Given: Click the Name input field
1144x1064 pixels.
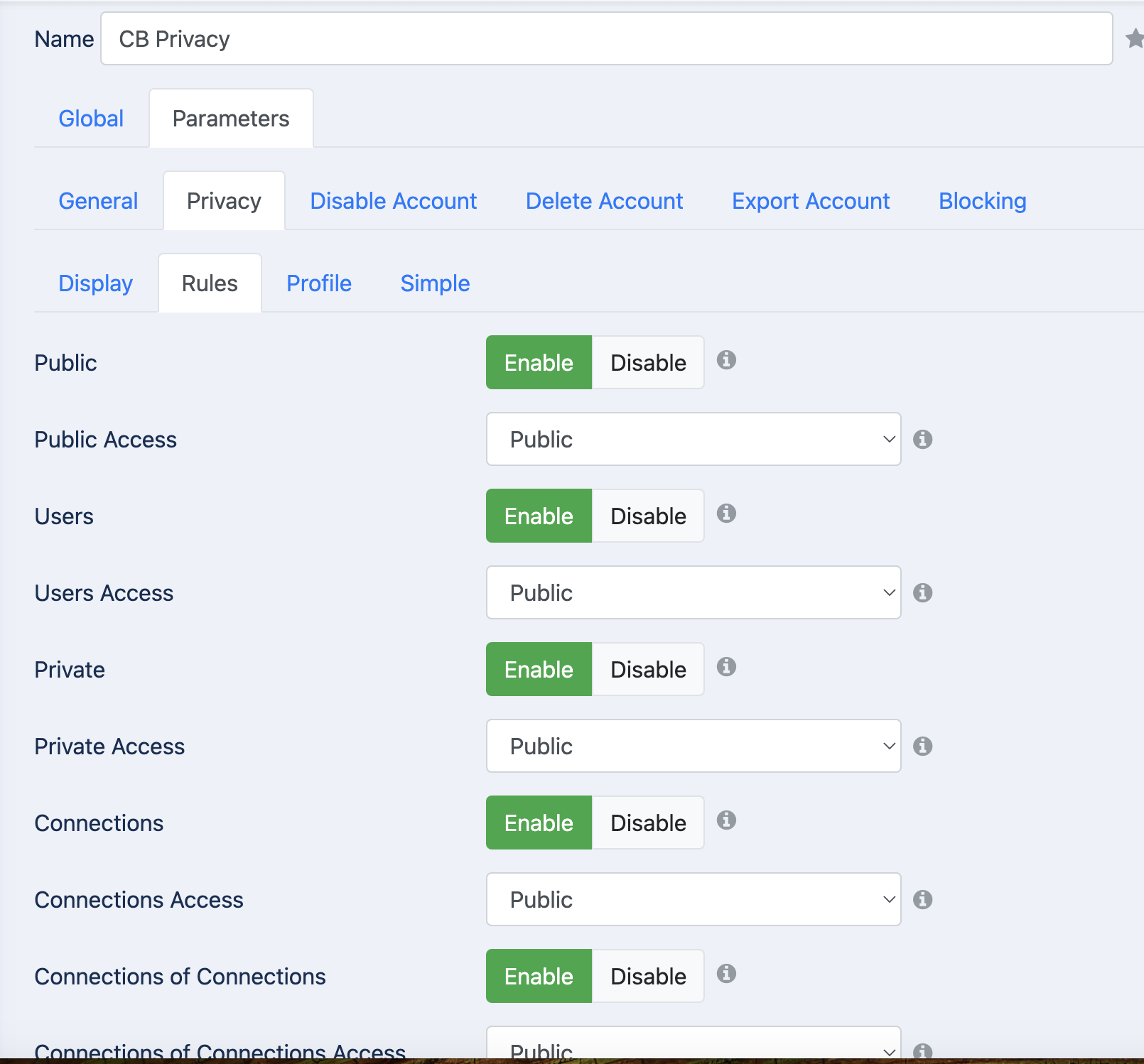Looking at the screenshot, I should (x=607, y=38).
